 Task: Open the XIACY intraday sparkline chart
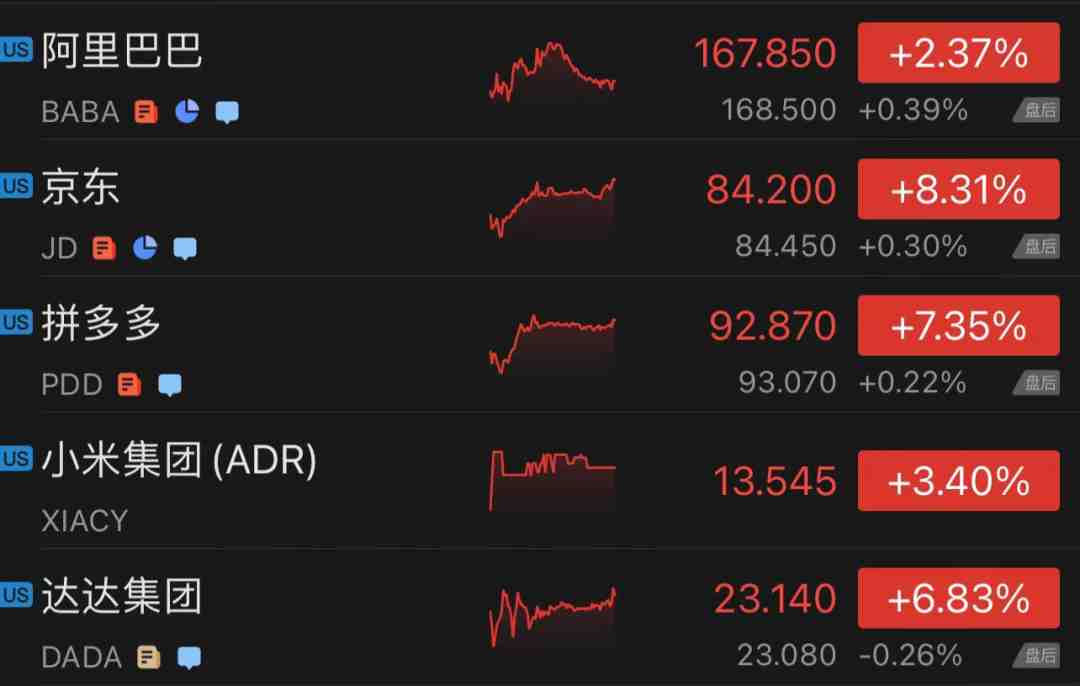pos(552,481)
